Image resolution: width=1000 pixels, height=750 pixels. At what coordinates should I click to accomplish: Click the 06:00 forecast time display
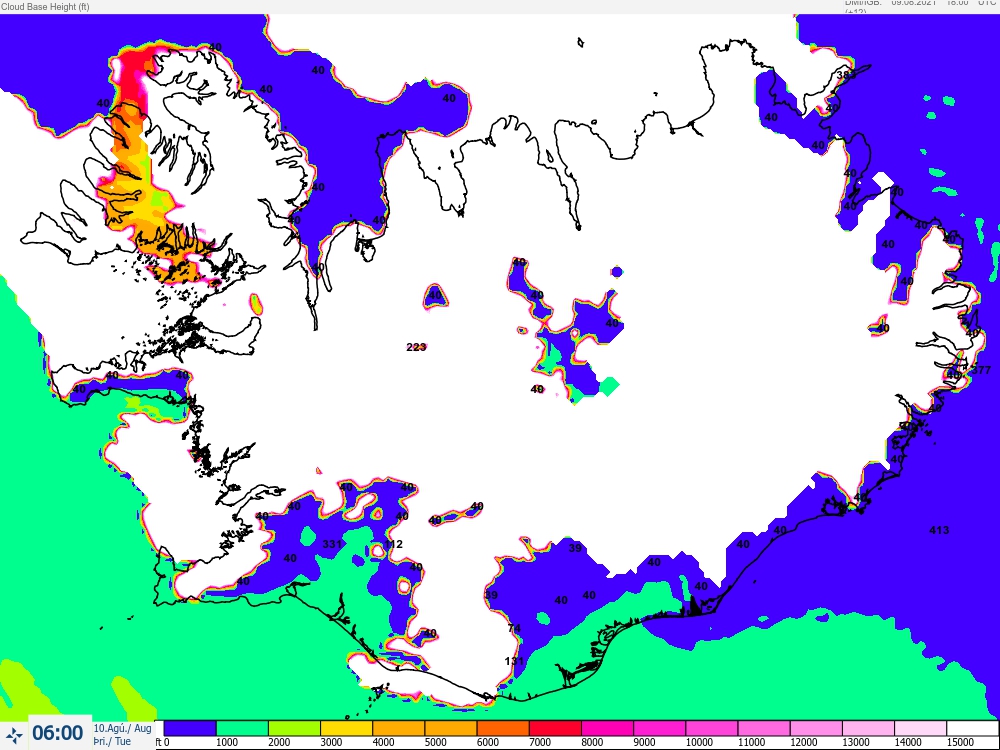point(57,733)
